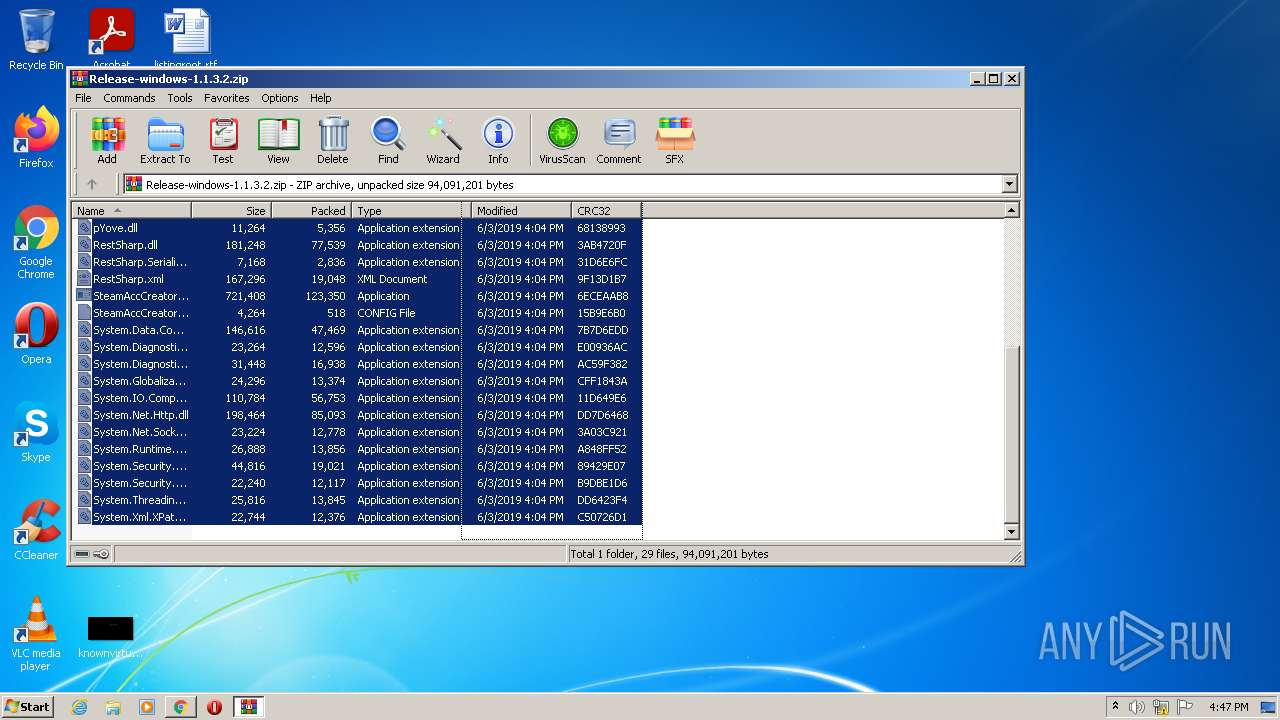Open the View file tool
1280x720 pixels.
(x=278, y=141)
